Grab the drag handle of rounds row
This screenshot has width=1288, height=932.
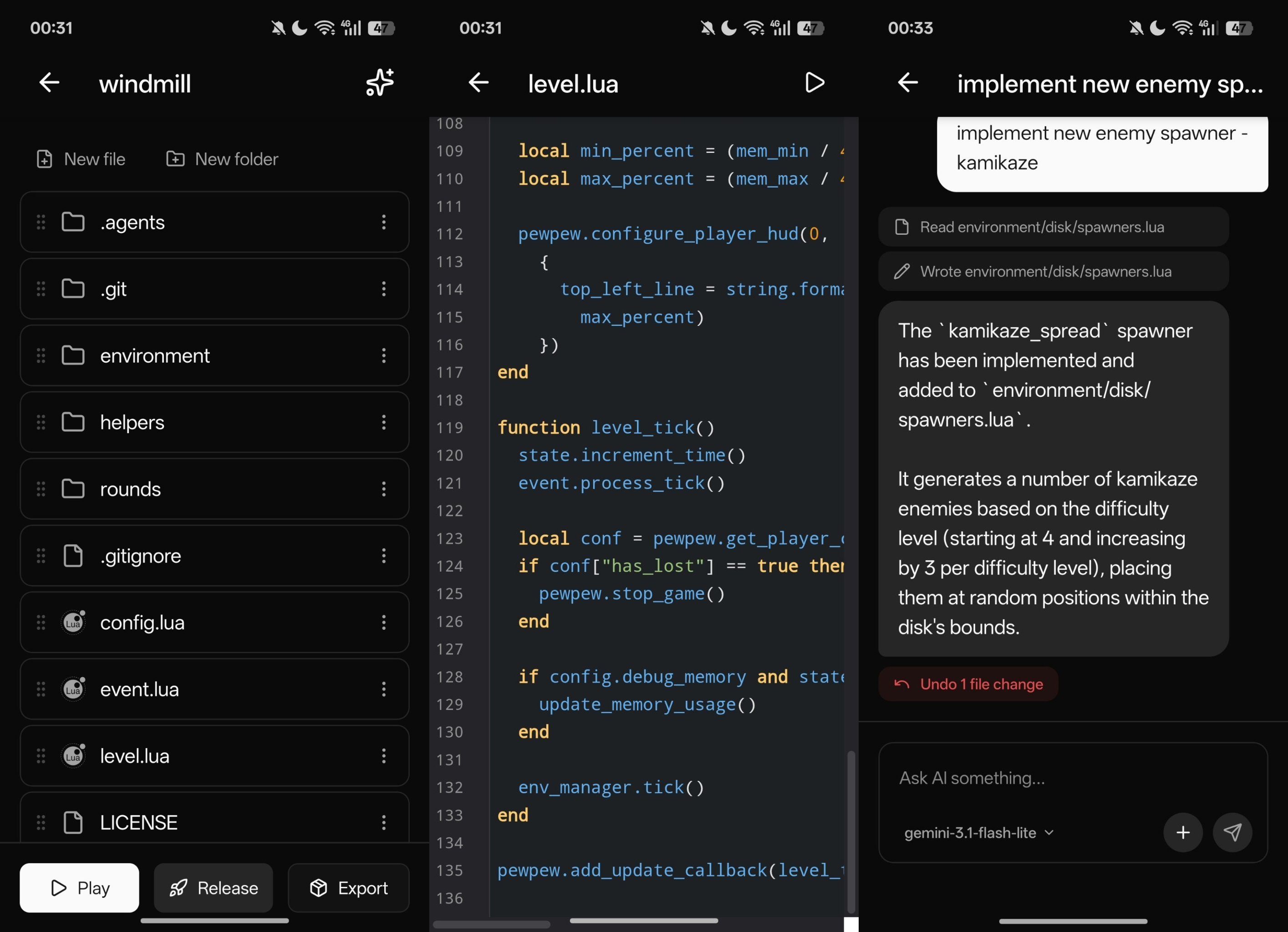[x=41, y=489]
